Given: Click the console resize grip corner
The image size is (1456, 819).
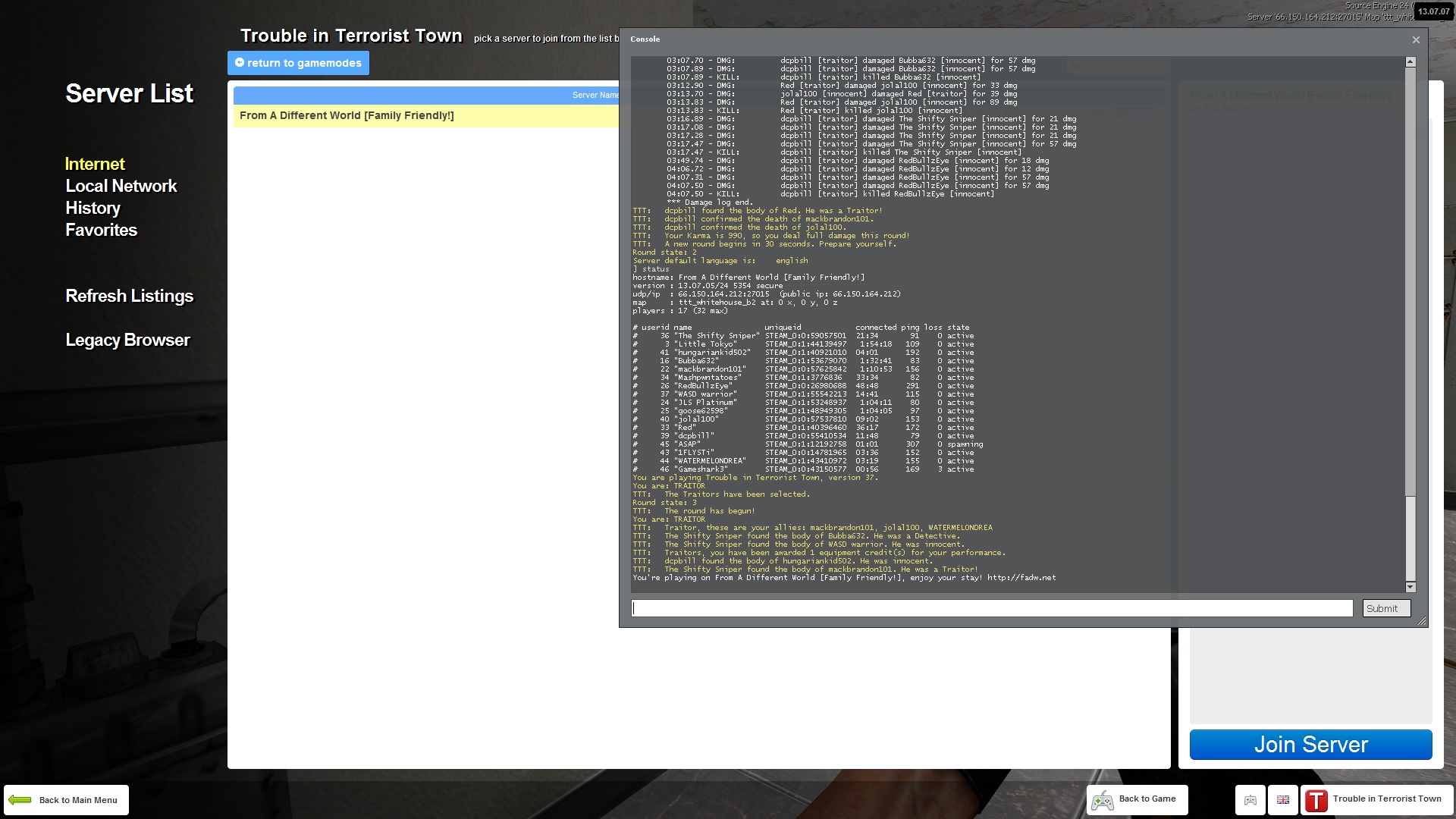Looking at the screenshot, I should (x=1422, y=622).
